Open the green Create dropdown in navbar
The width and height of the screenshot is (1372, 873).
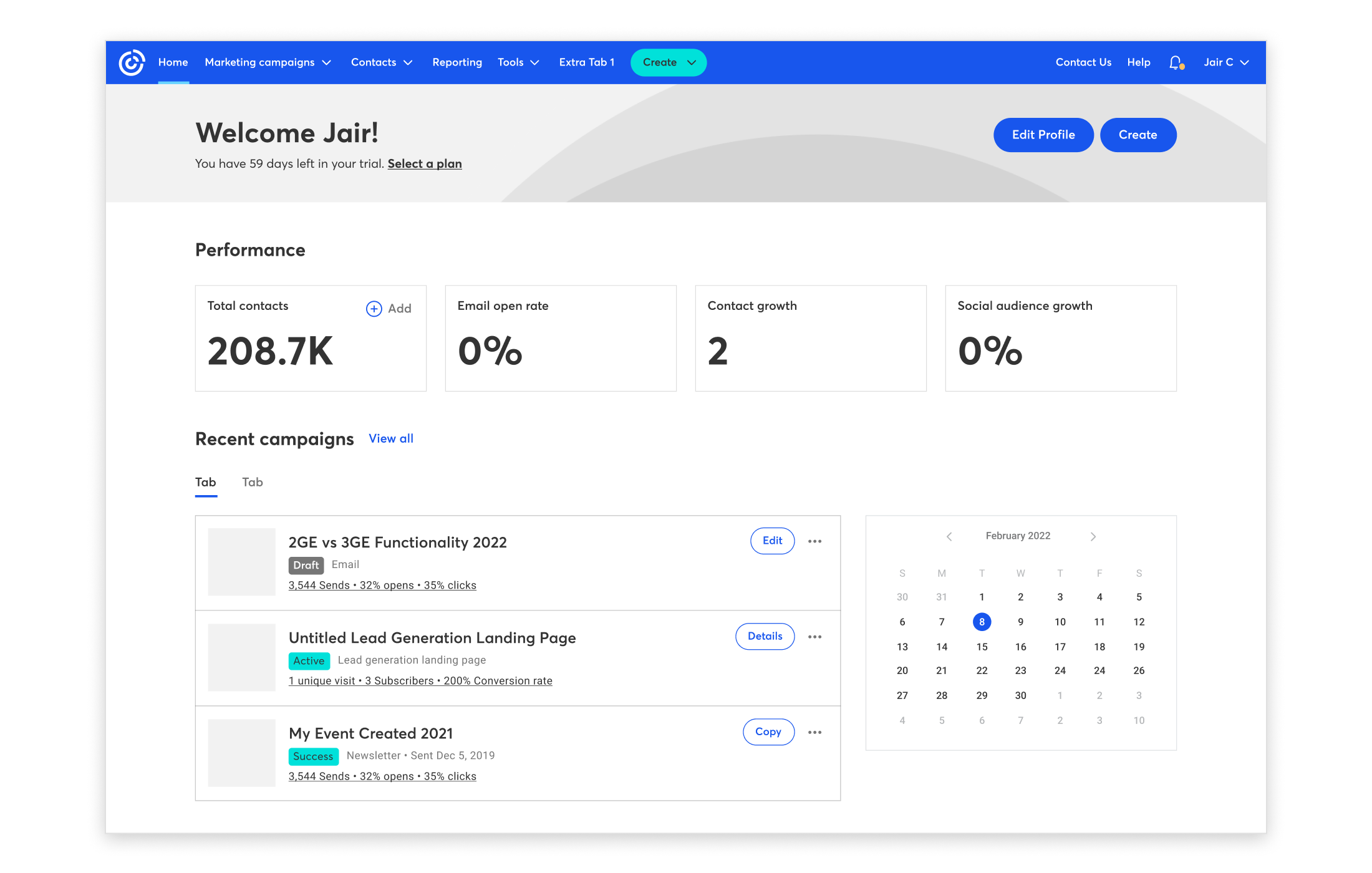[x=669, y=62]
